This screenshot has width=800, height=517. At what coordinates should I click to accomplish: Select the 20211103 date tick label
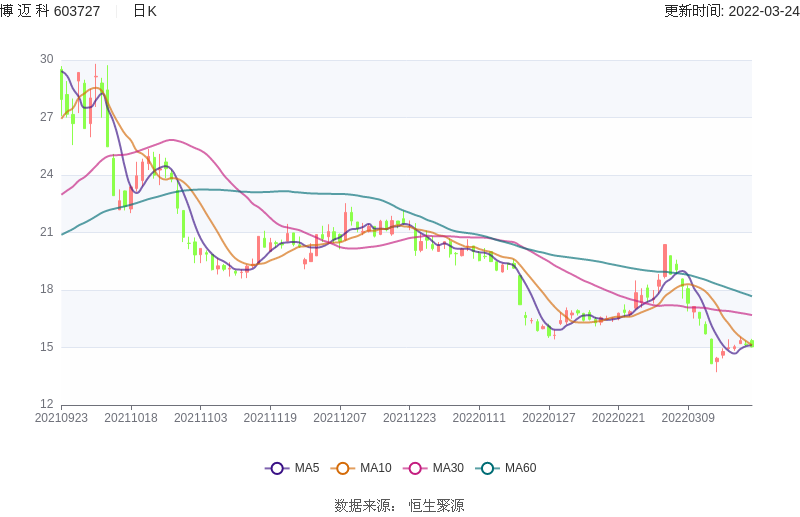200,418
